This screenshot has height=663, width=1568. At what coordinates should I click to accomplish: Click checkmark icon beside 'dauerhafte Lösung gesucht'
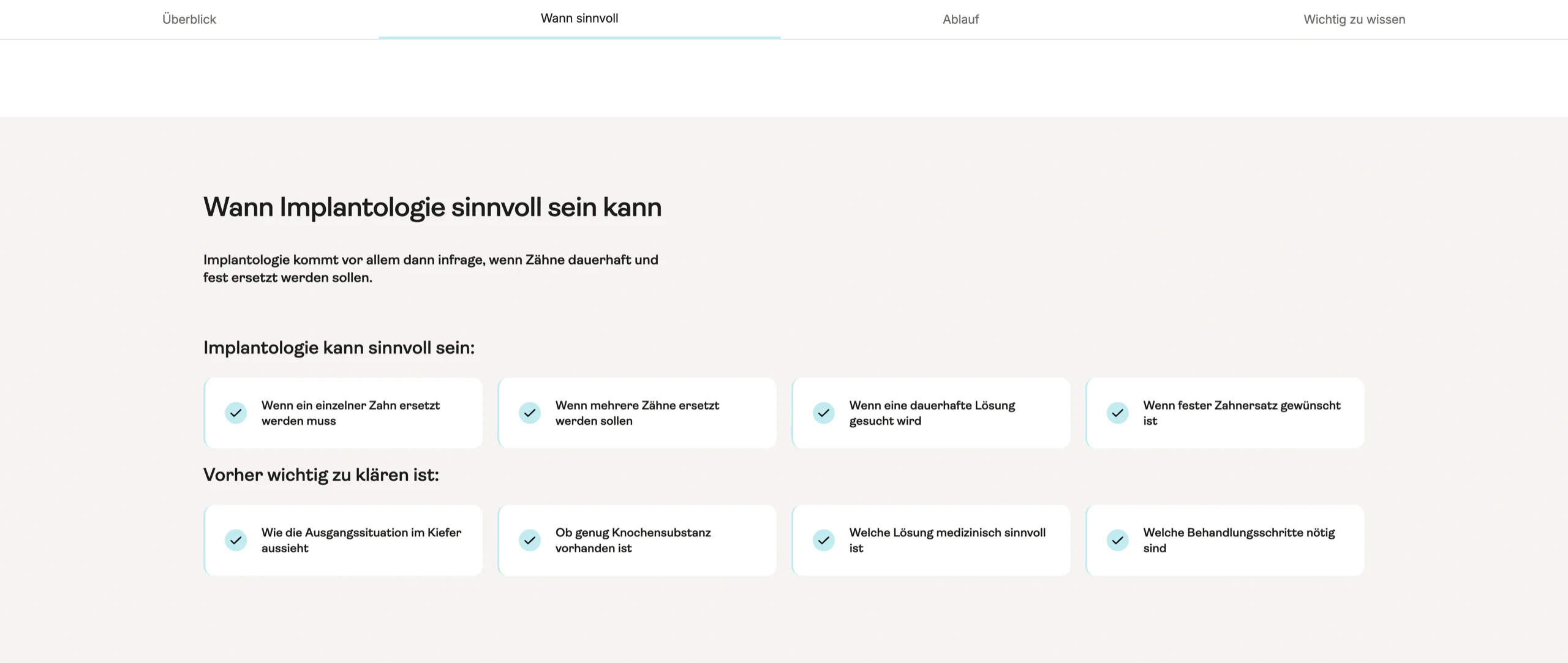click(824, 413)
